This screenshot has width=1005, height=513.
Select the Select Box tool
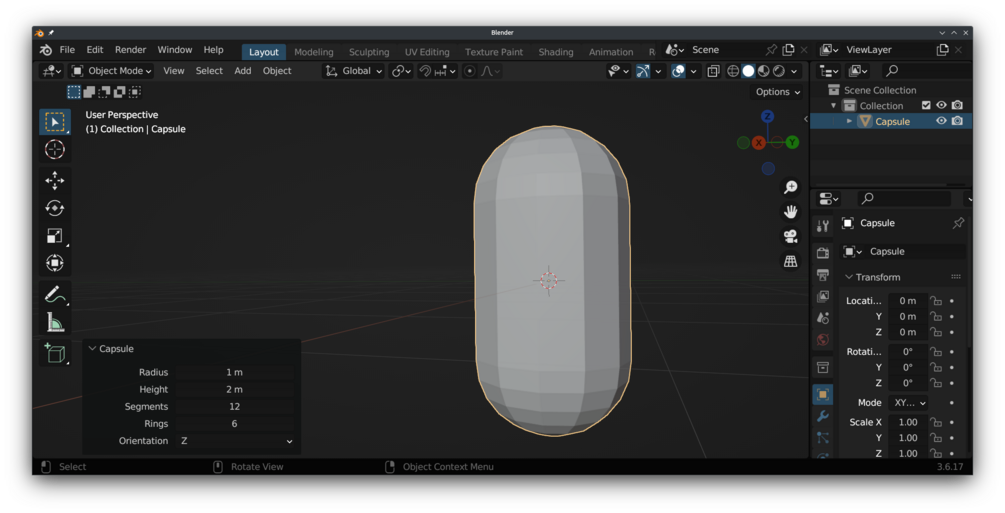pos(54,122)
